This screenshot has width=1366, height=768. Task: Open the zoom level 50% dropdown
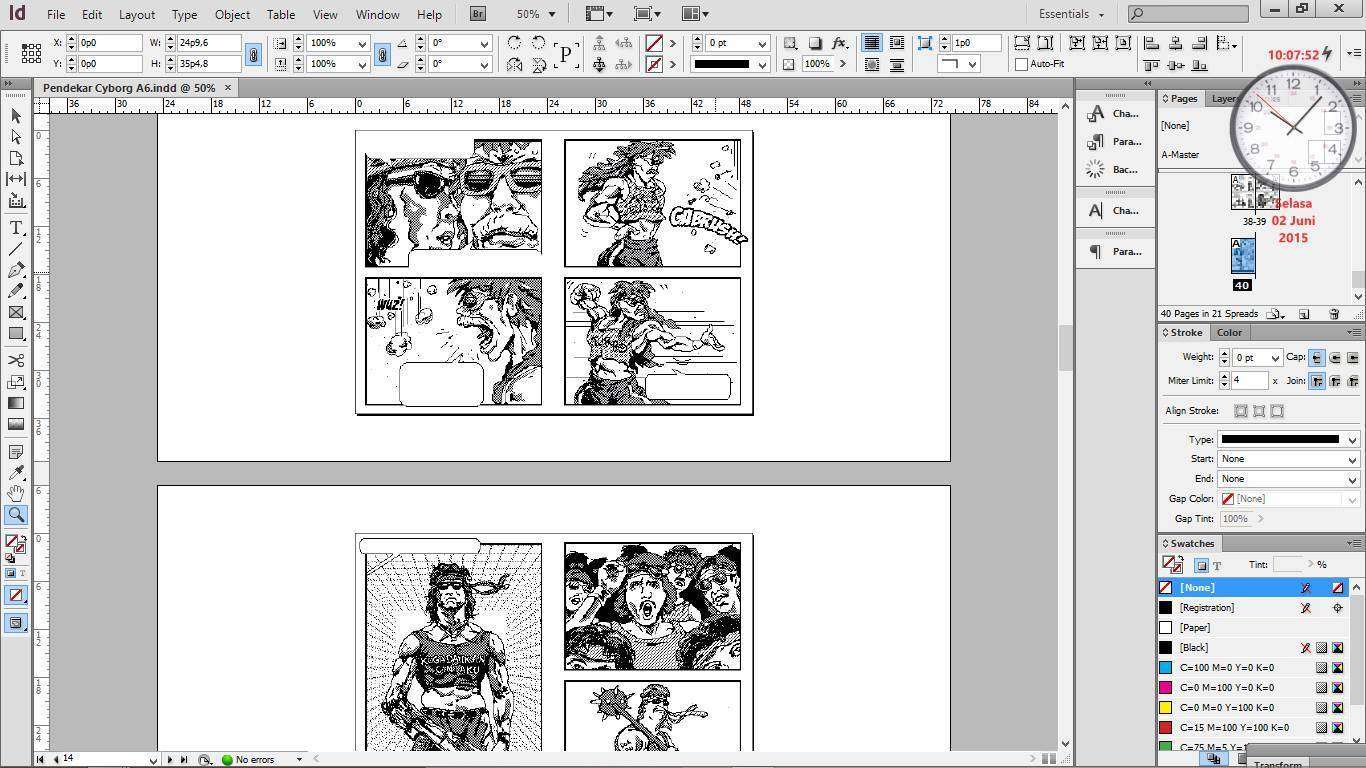(537, 14)
